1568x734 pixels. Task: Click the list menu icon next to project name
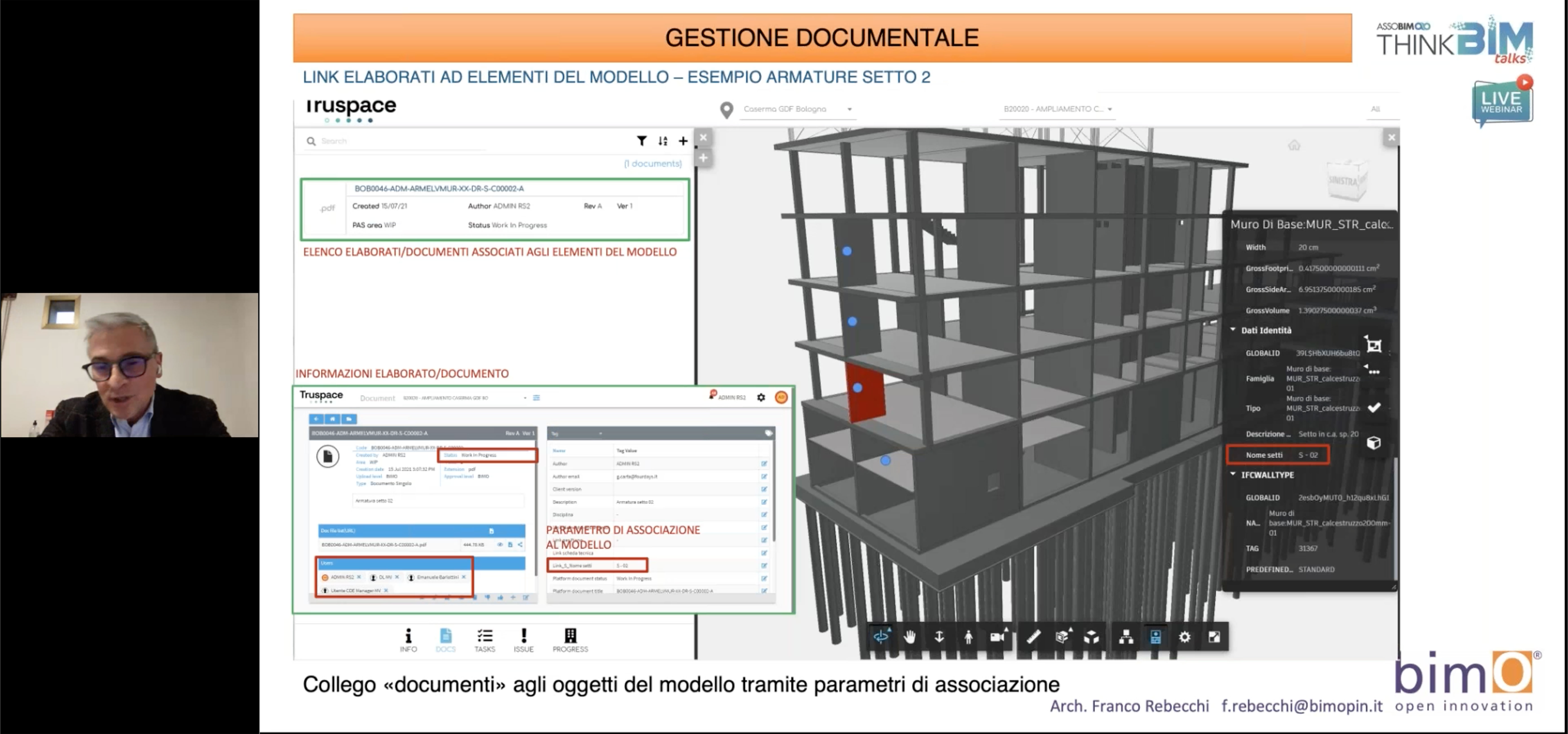click(x=536, y=398)
